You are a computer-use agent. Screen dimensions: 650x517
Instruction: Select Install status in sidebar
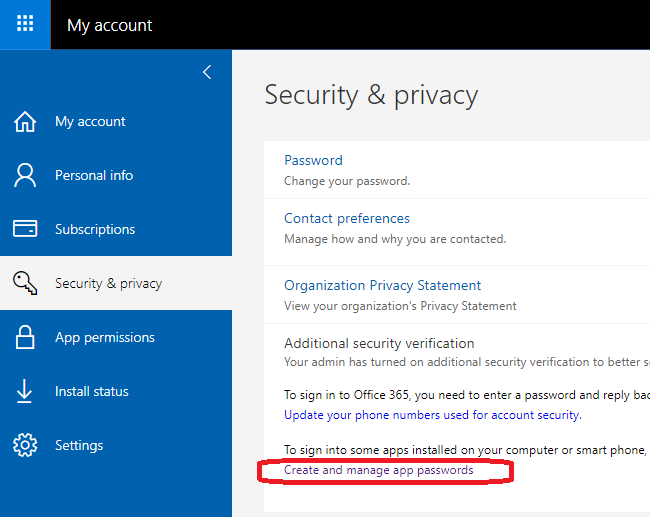pyautogui.click(x=92, y=391)
